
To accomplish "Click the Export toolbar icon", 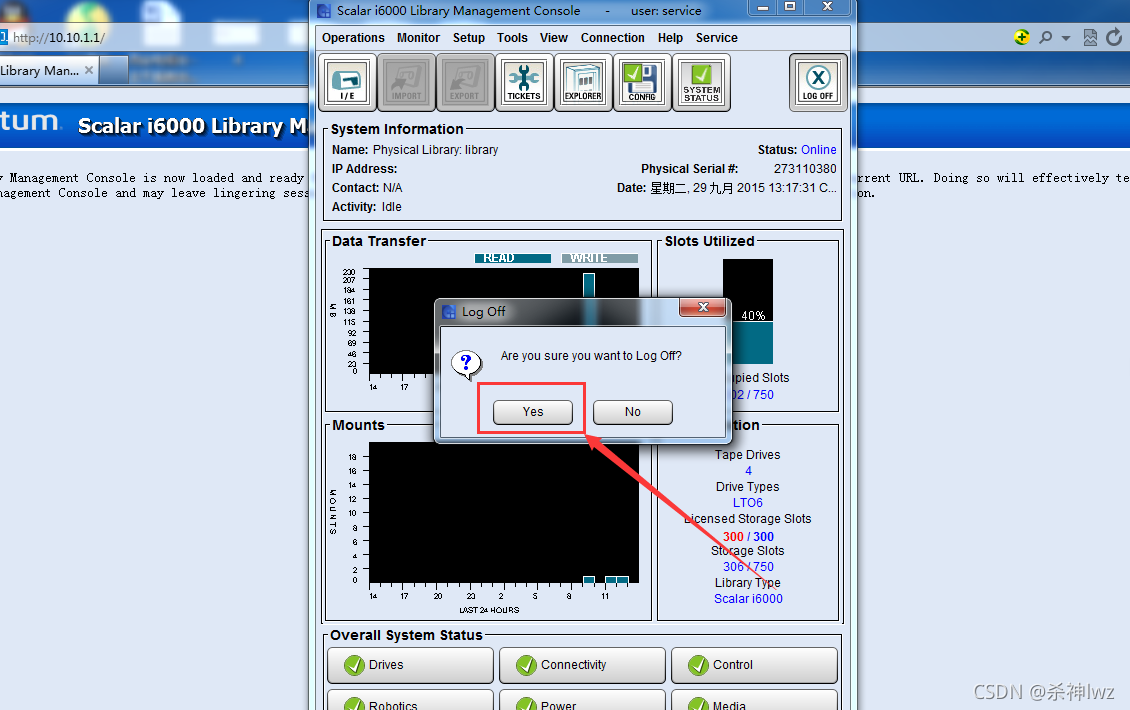I will (x=465, y=83).
